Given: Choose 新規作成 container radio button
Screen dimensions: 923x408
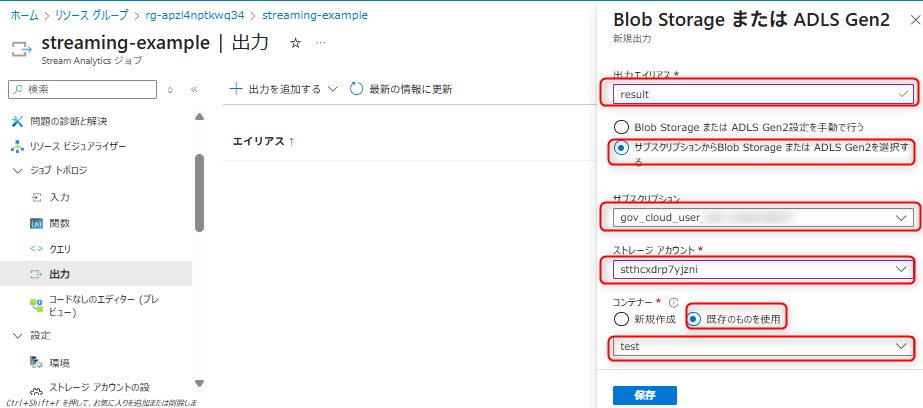Looking at the screenshot, I should [622, 318].
